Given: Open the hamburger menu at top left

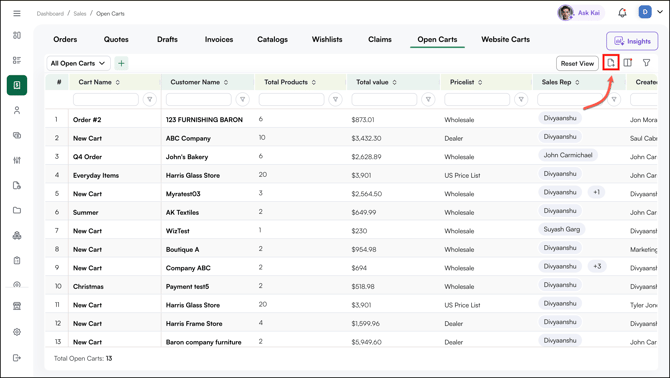Looking at the screenshot, I should pyautogui.click(x=17, y=13).
